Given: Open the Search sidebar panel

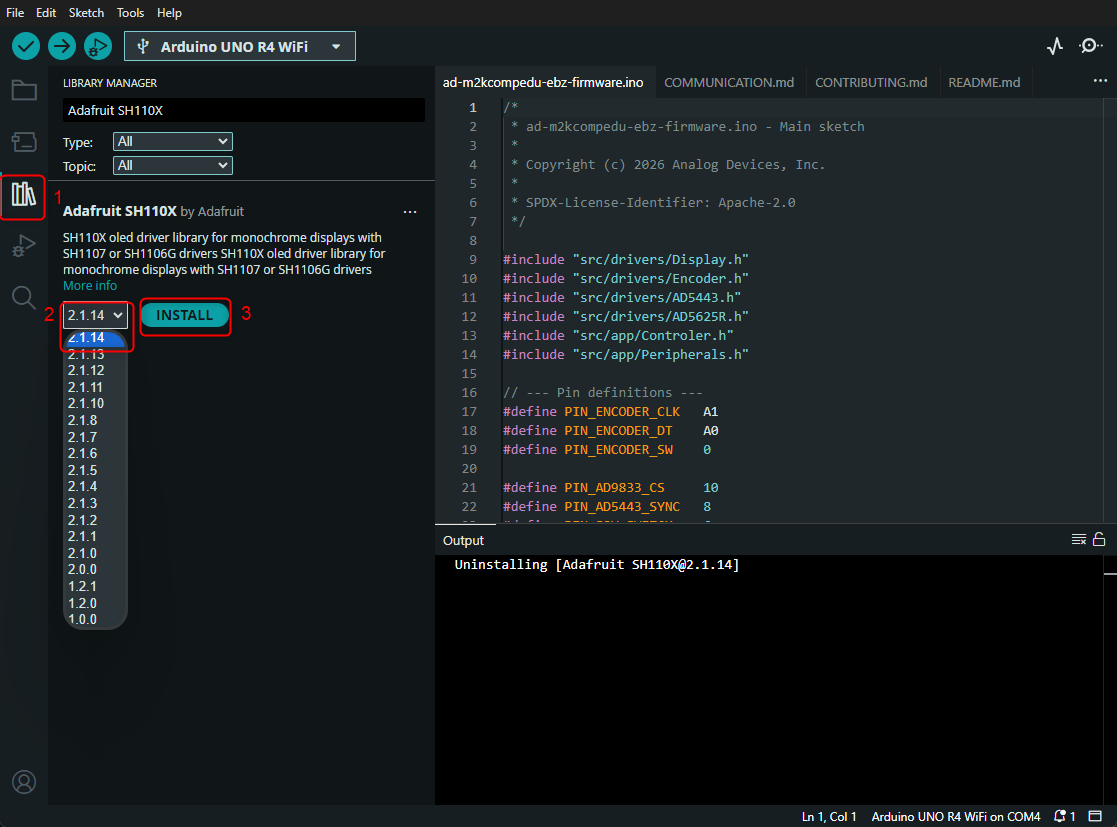Looking at the screenshot, I should click(24, 297).
